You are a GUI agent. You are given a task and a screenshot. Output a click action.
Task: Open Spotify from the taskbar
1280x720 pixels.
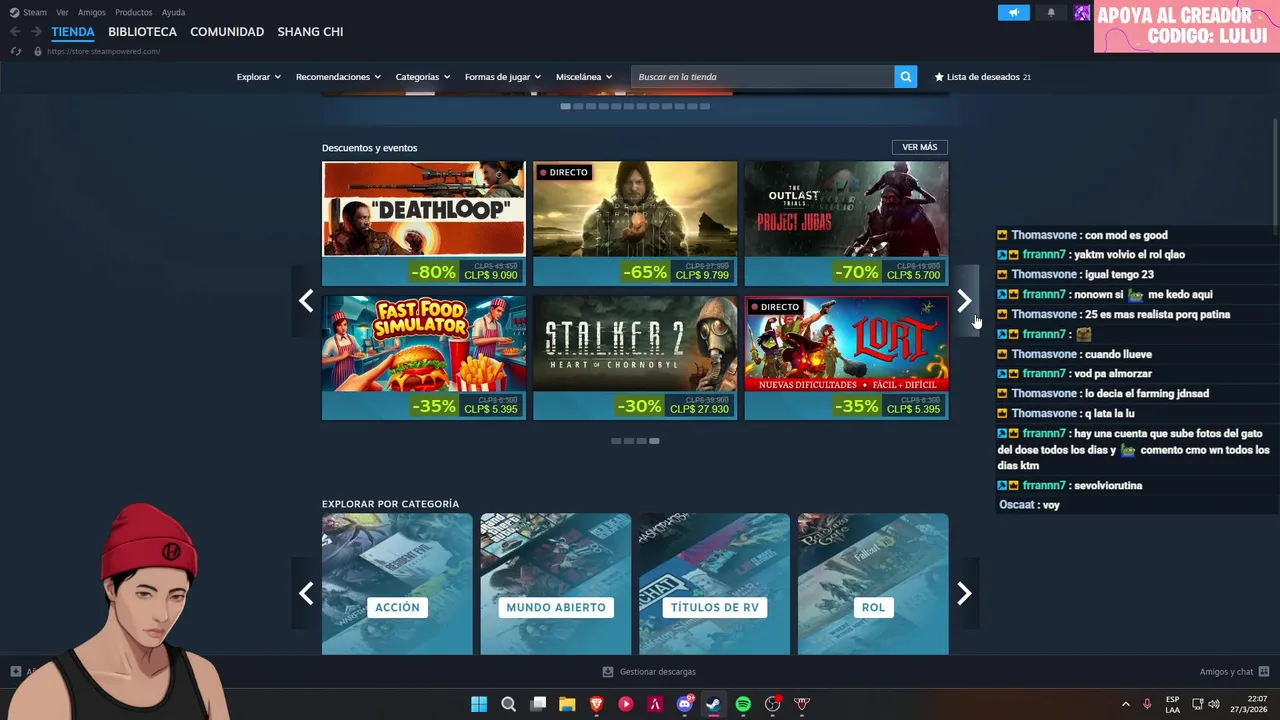click(743, 704)
